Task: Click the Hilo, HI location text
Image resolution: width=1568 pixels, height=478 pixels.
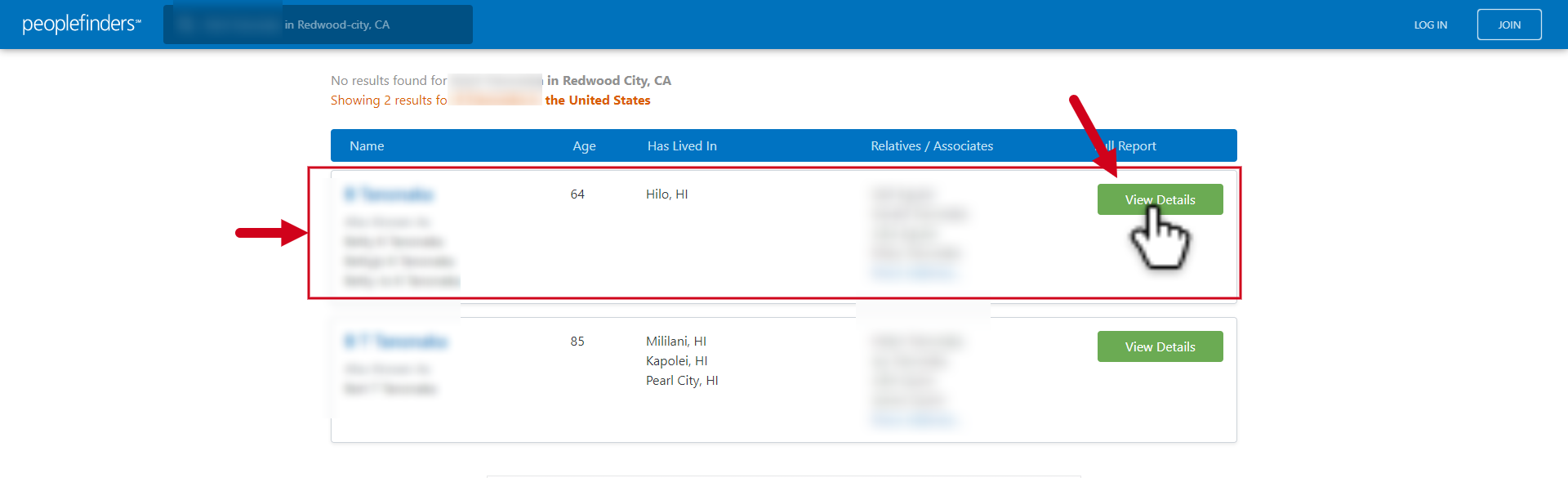Action: pyautogui.click(x=666, y=194)
